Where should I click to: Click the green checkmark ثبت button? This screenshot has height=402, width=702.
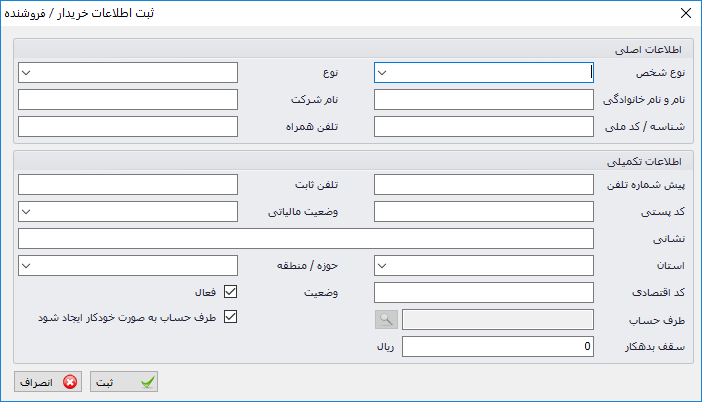[x=124, y=382]
